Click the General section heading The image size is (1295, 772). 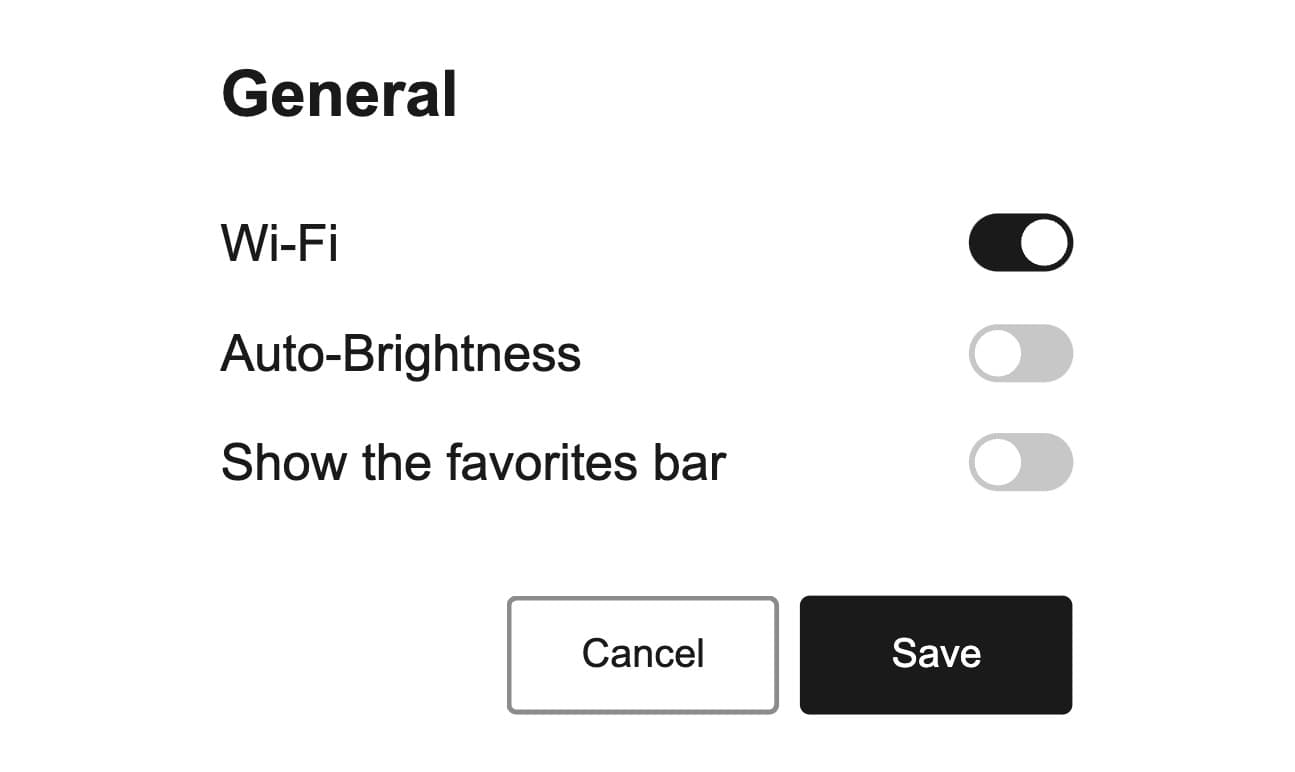click(340, 92)
